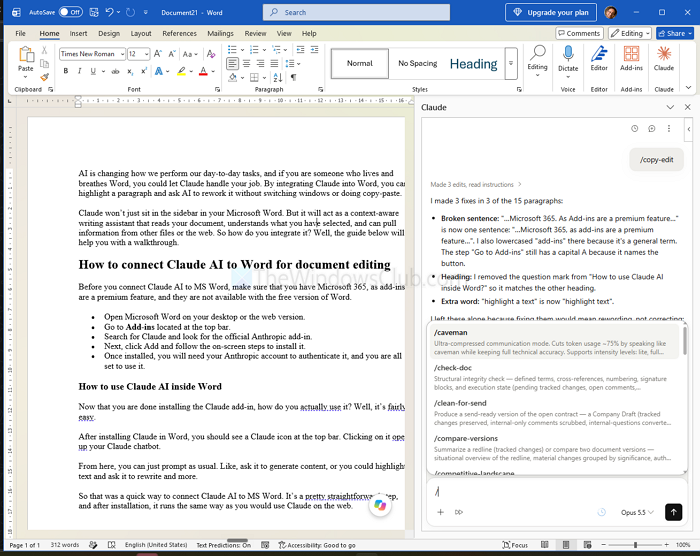
Task: Select the /check-doc command suggestion
Action: 552,377
